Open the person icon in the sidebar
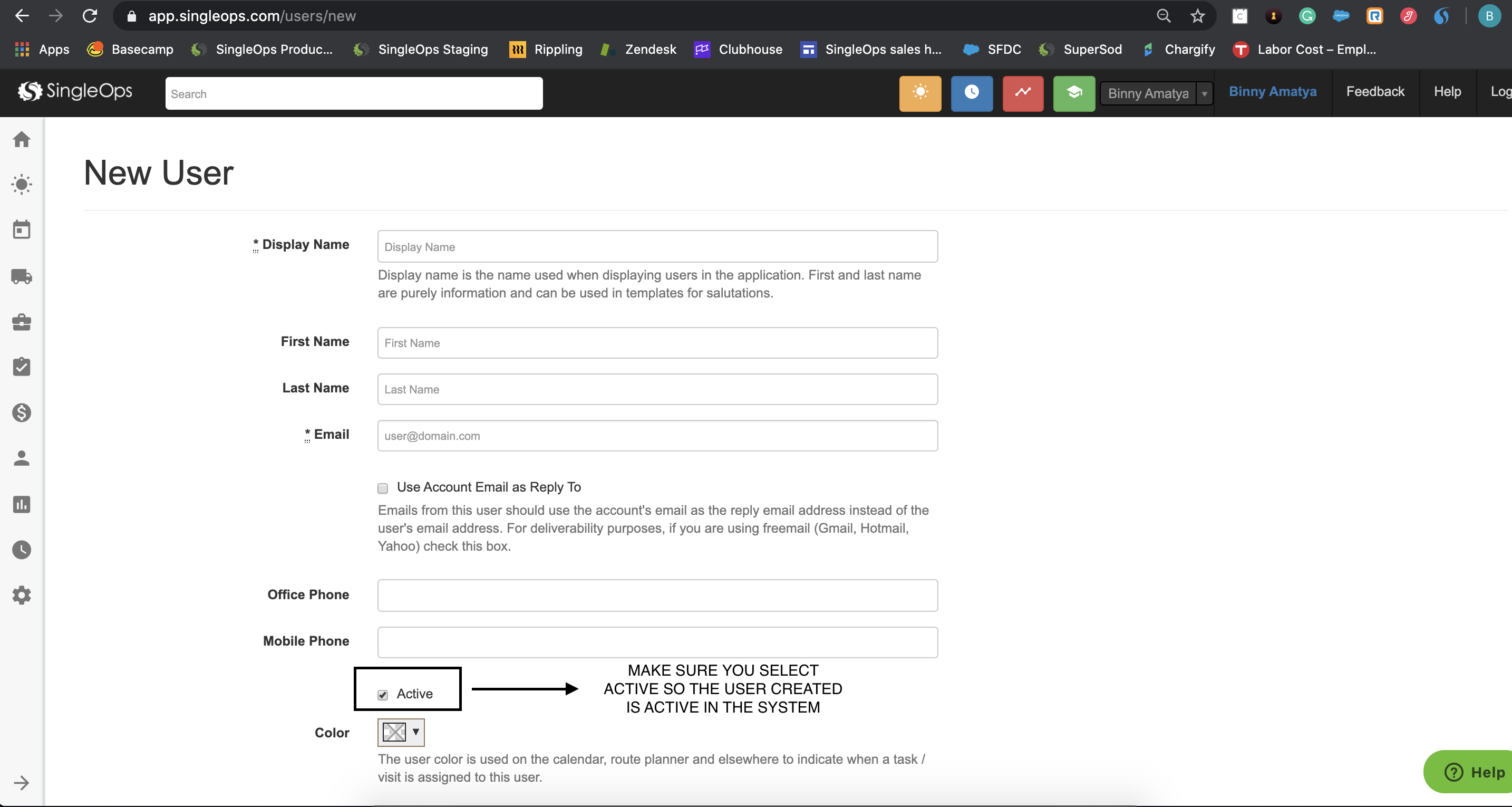The height and width of the screenshot is (807, 1512). tap(22, 458)
